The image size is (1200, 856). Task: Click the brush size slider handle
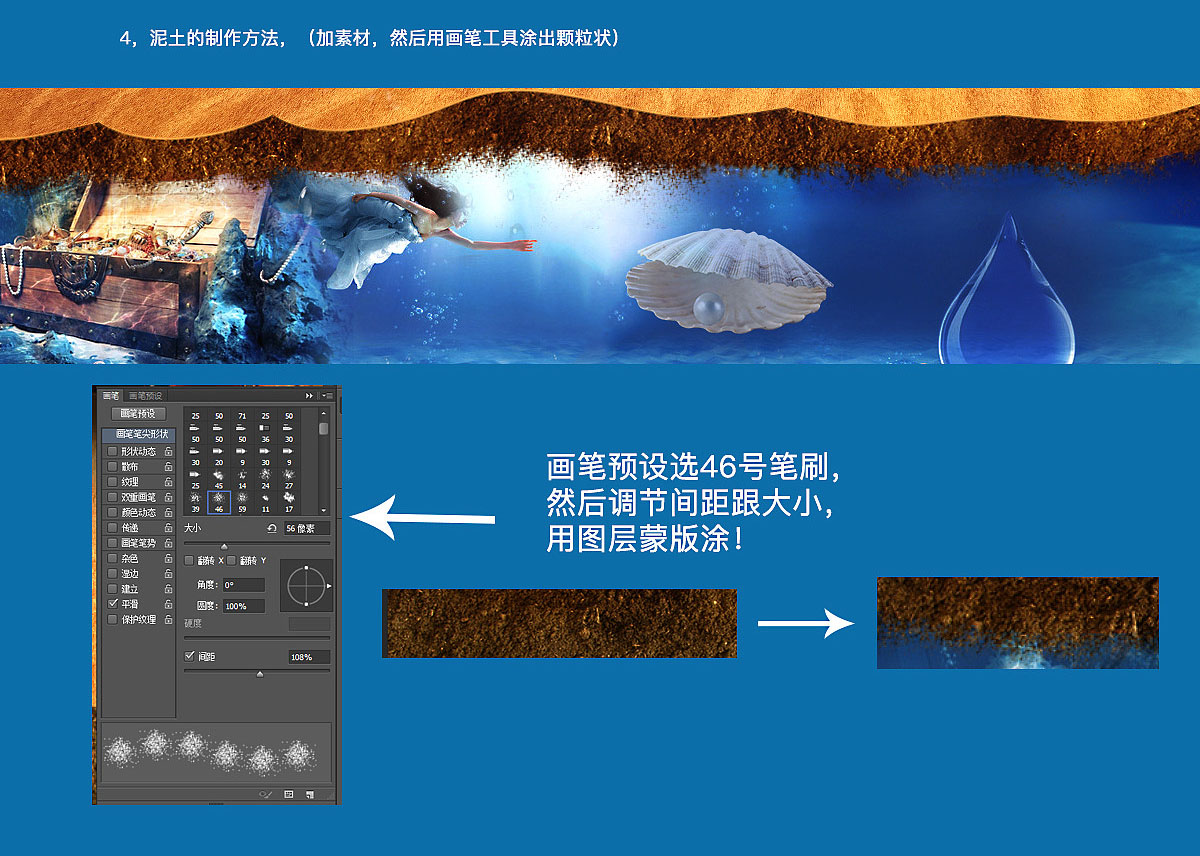click(224, 547)
